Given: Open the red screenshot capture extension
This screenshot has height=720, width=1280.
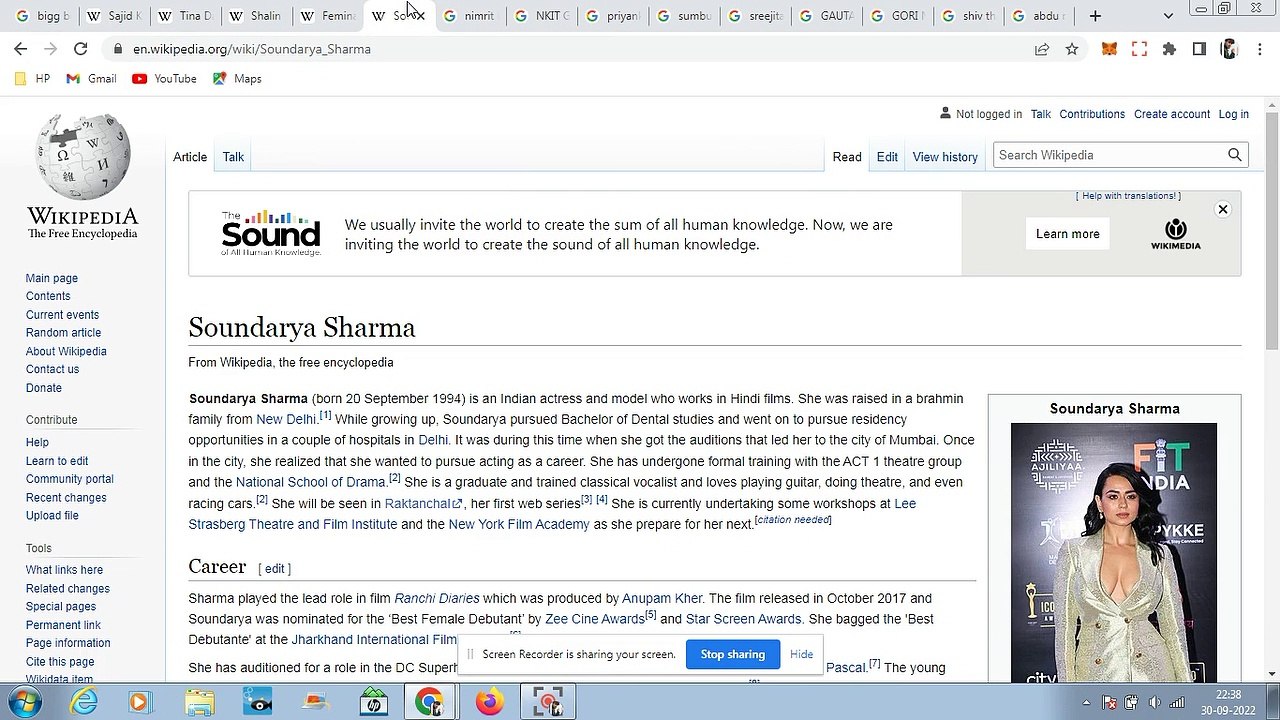Looking at the screenshot, I should (1139, 49).
